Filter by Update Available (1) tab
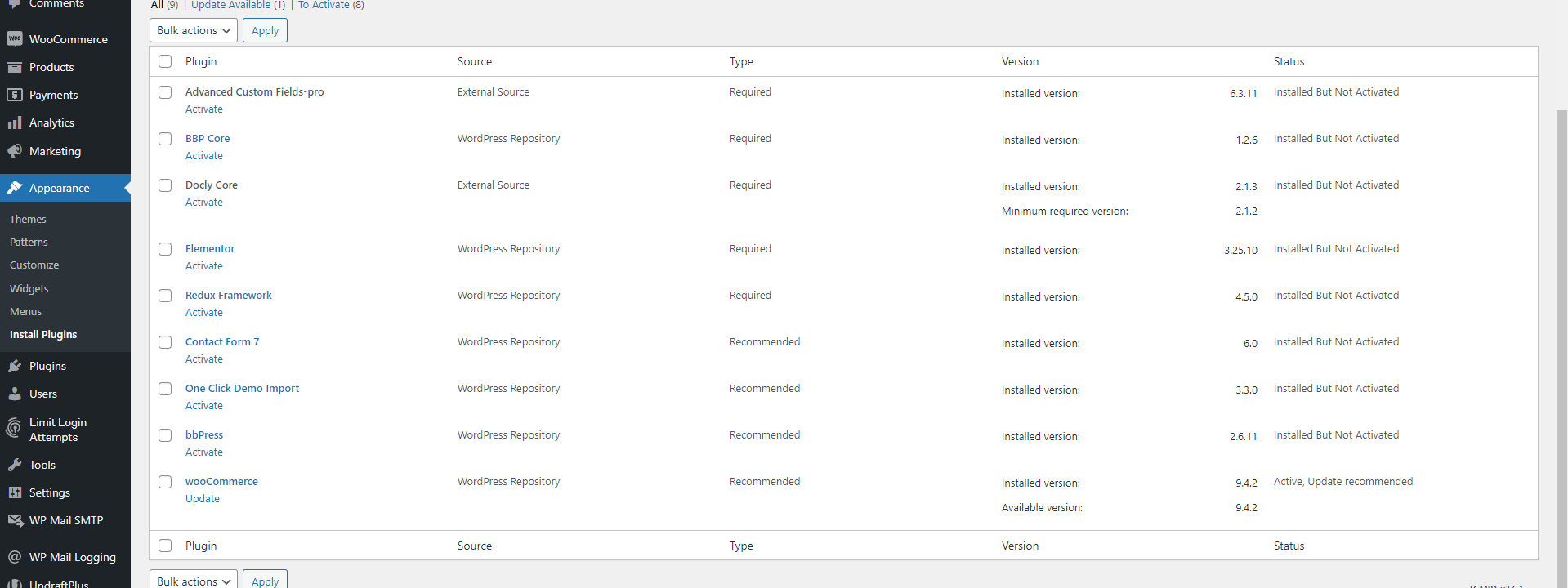 pyautogui.click(x=238, y=5)
